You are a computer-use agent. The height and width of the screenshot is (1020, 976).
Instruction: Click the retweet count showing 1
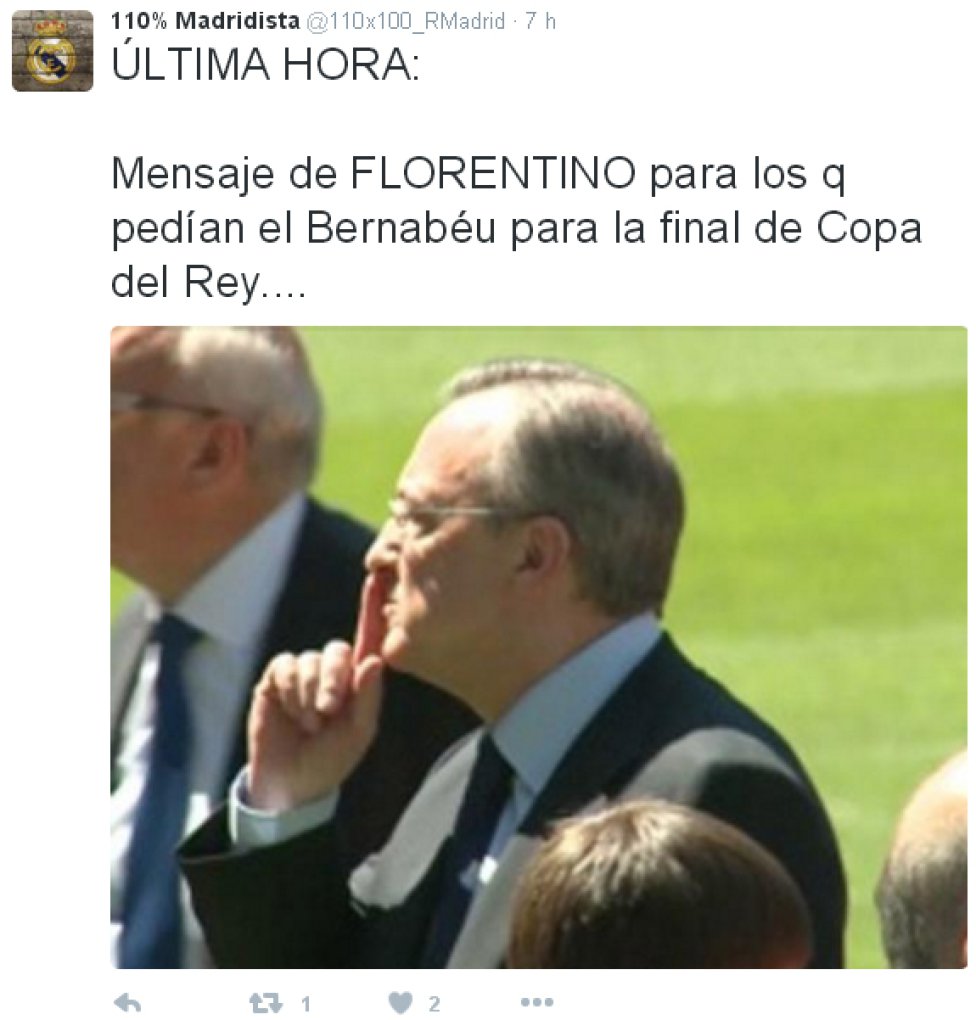tap(305, 1004)
